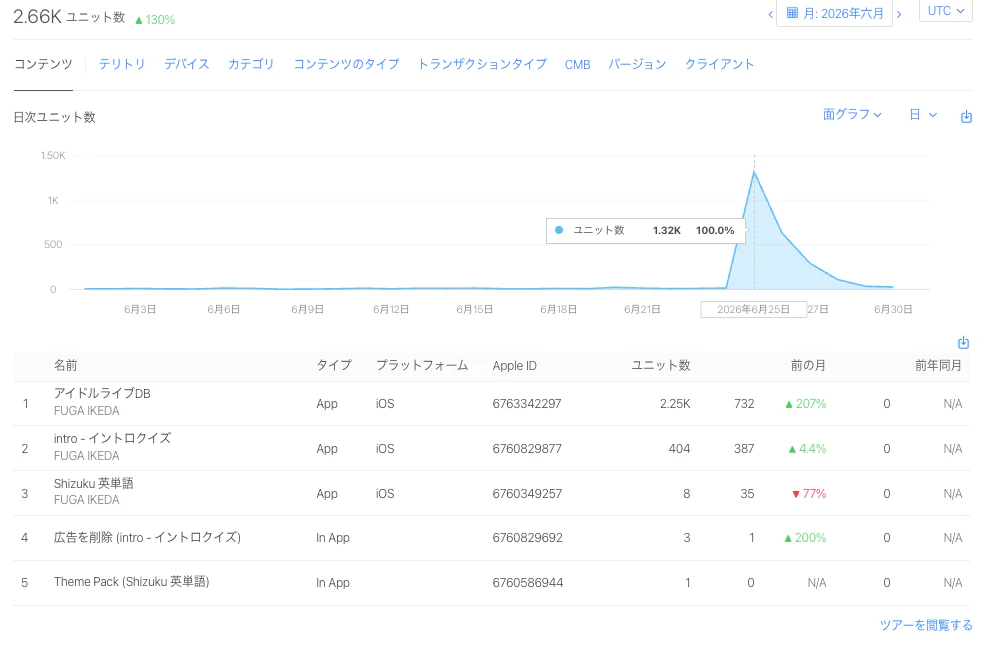Open intro - イントロクイズ app row
The width and height of the screenshot is (1008, 646).
pyautogui.click(x=491, y=448)
